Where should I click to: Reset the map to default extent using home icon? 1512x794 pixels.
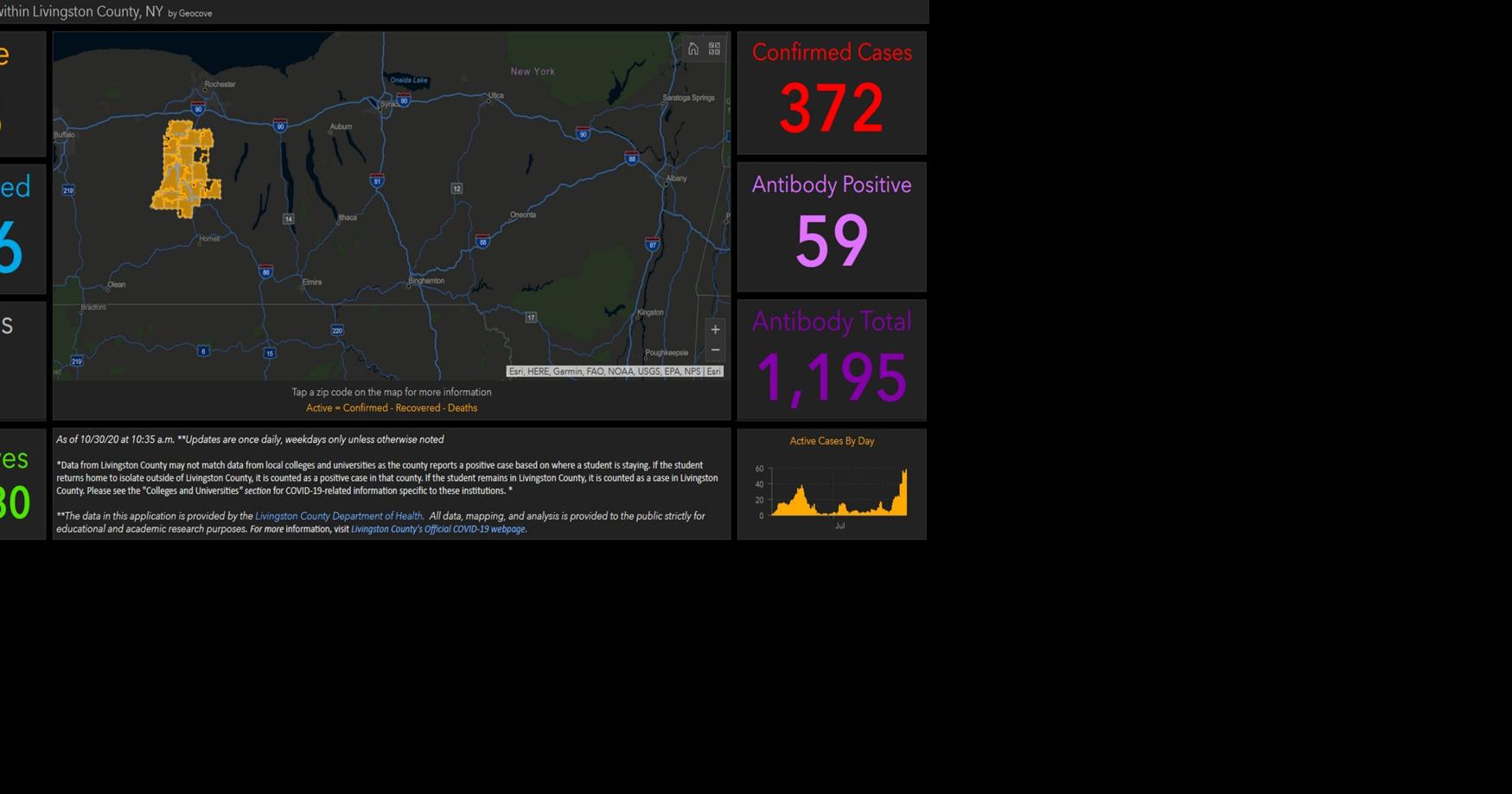point(692,48)
